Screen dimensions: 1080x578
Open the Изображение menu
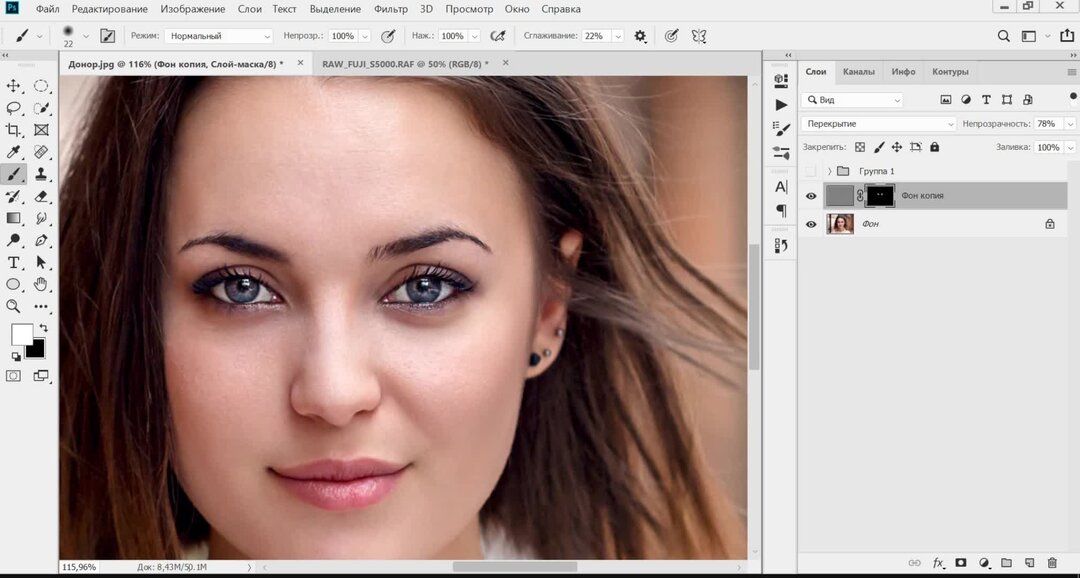[193, 9]
